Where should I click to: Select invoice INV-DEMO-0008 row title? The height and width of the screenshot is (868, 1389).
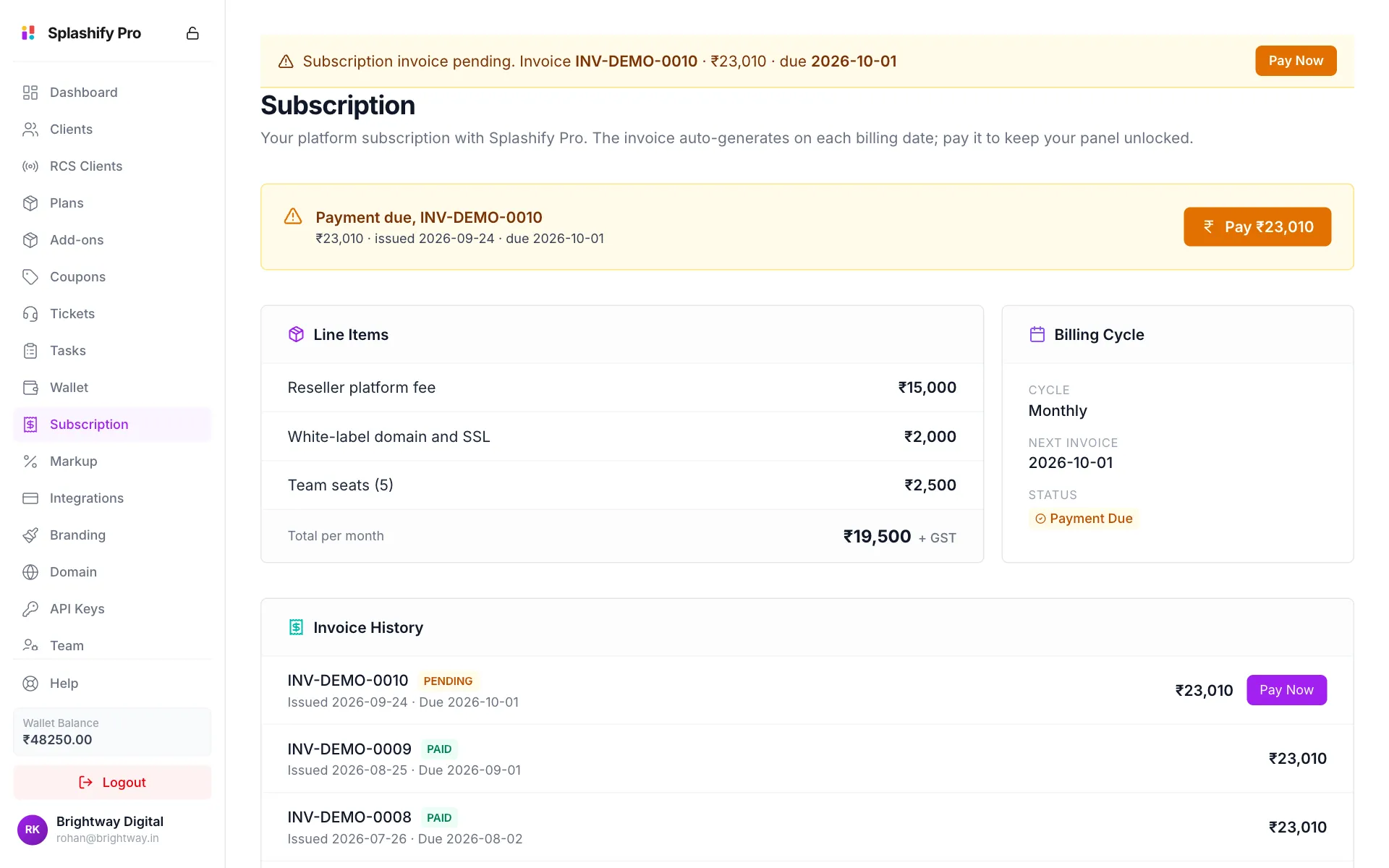pos(349,817)
